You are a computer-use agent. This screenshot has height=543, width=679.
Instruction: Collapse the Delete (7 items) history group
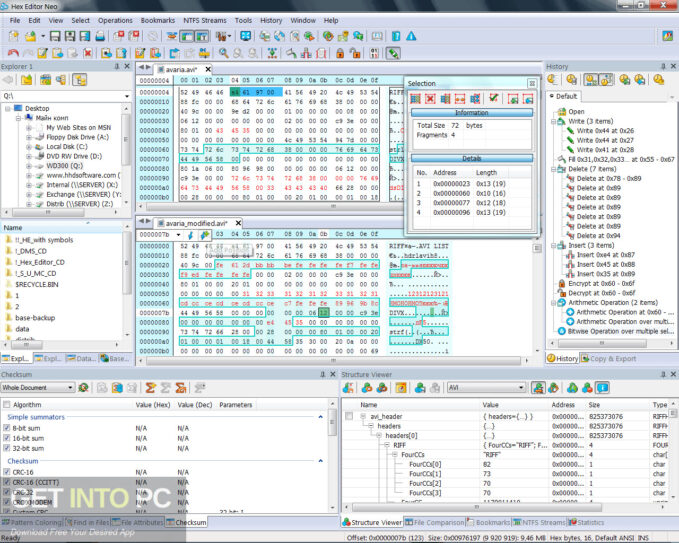[553, 169]
